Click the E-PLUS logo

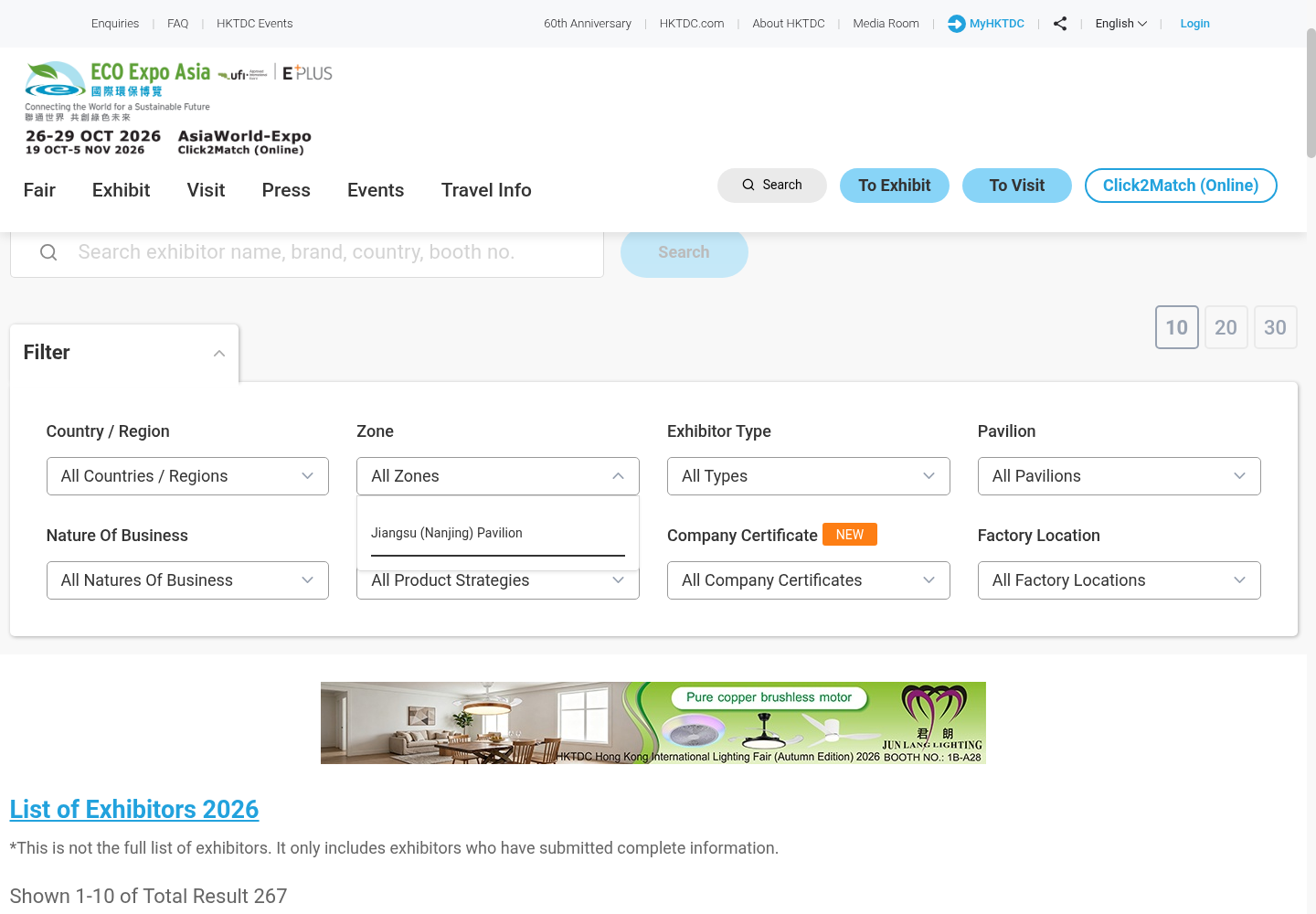(307, 73)
